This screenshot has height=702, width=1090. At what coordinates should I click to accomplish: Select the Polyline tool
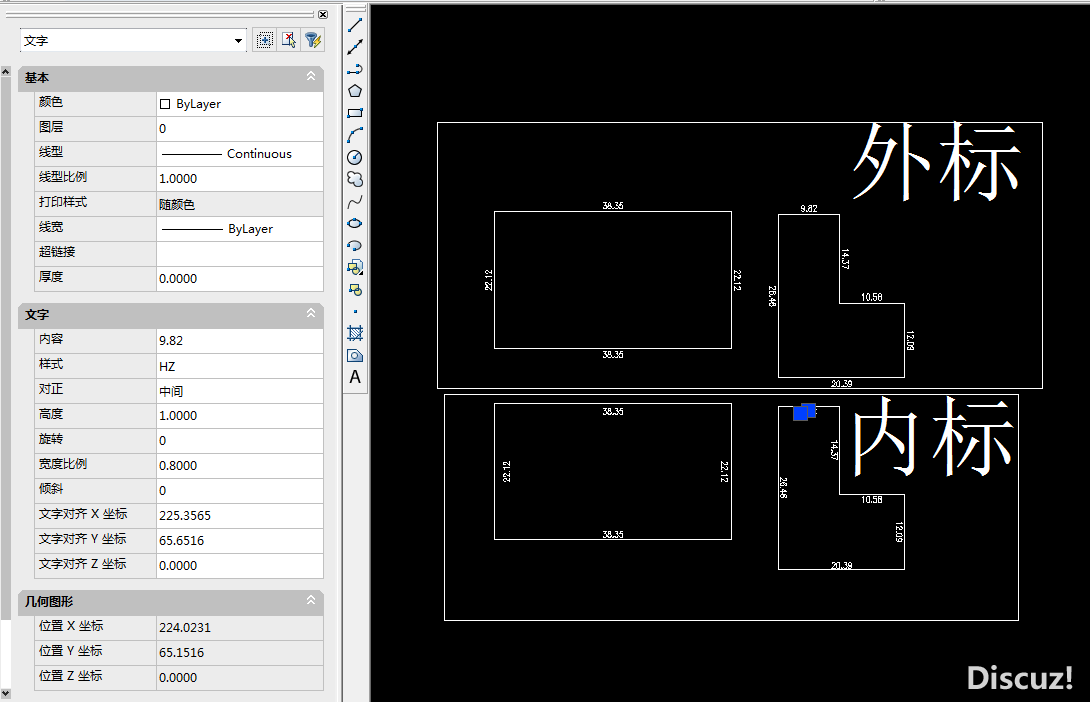pyautogui.click(x=355, y=68)
